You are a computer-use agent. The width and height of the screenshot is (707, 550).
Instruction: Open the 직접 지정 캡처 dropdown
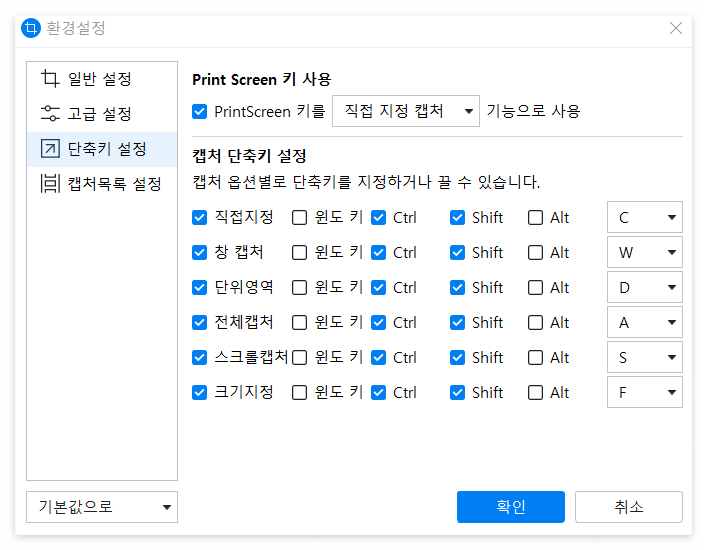(406, 111)
